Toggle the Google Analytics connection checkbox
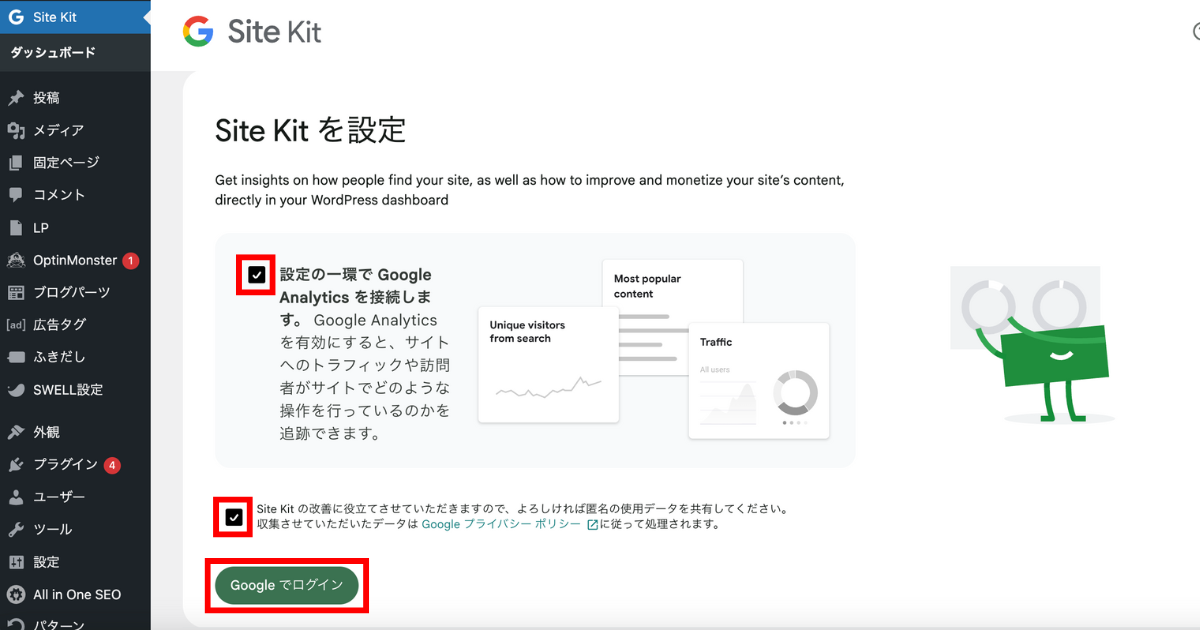Screen dimensions: 1200x630 257,274
